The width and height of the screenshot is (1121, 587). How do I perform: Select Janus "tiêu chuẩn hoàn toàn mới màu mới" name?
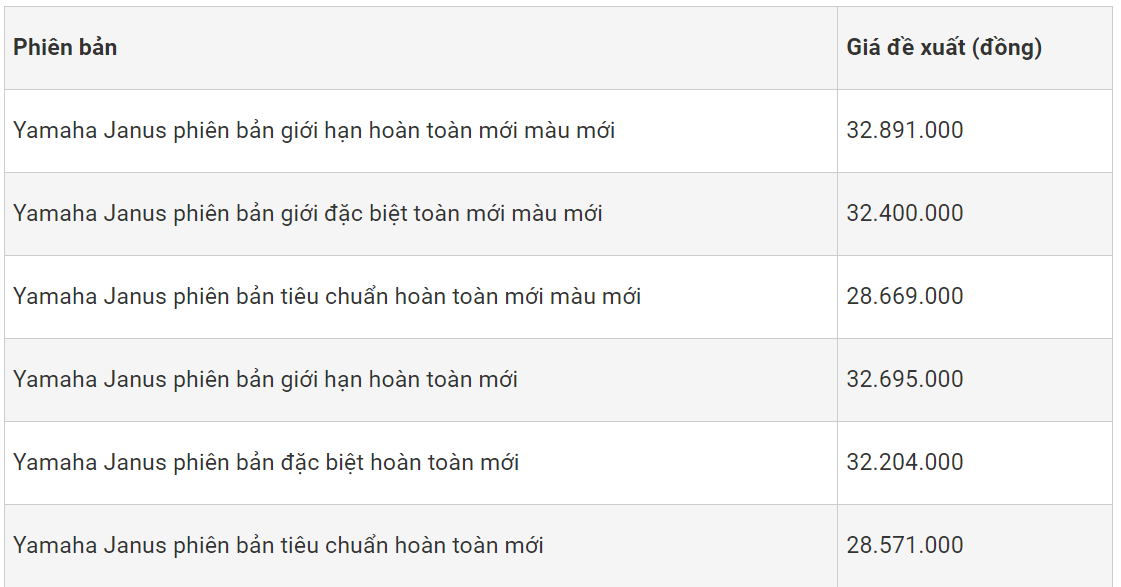[x=327, y=296]
